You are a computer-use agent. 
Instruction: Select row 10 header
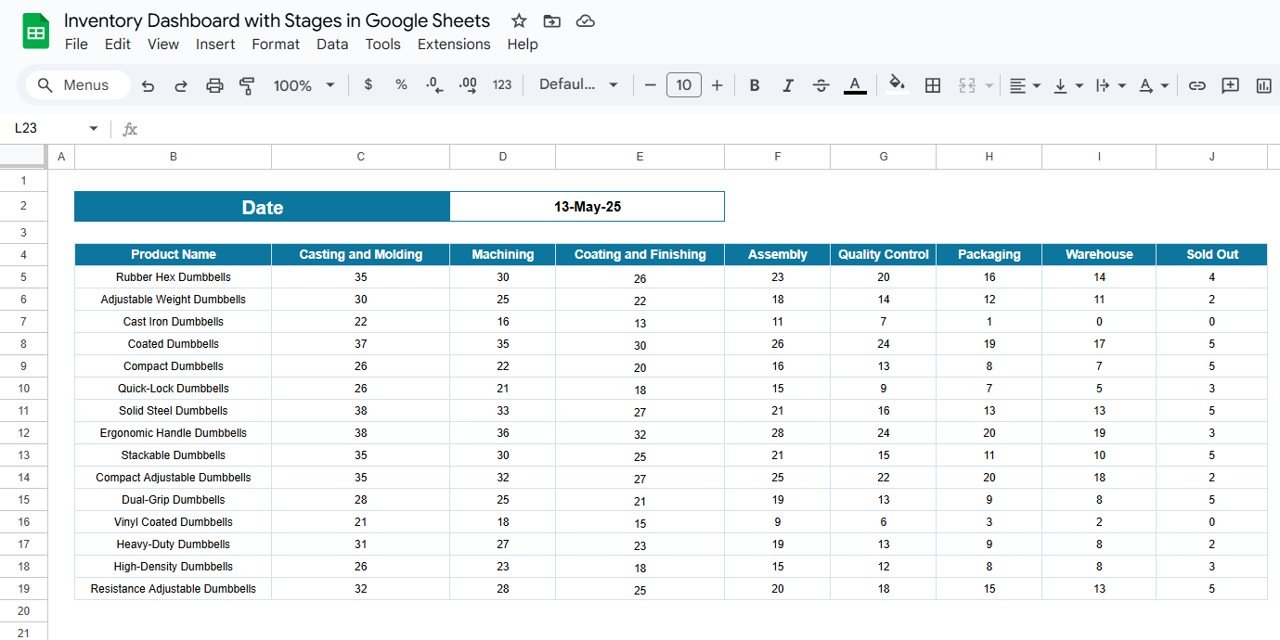(x=23, y=388)
